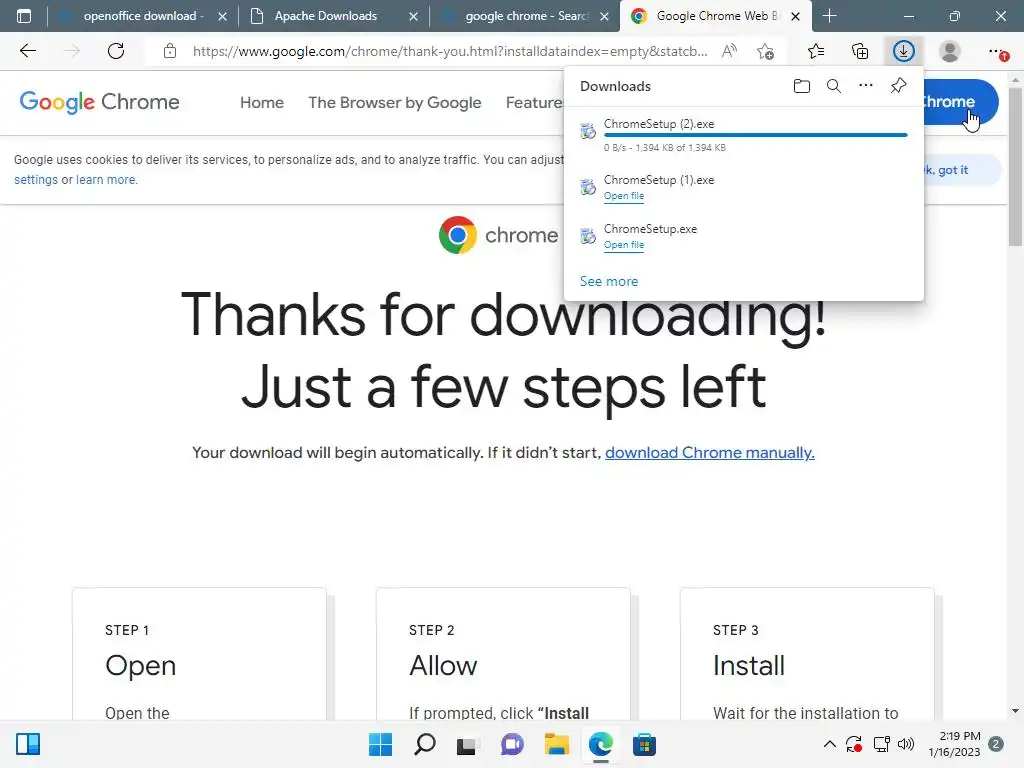
Task: Close the openoffice download tab
Action: [223, 16]
